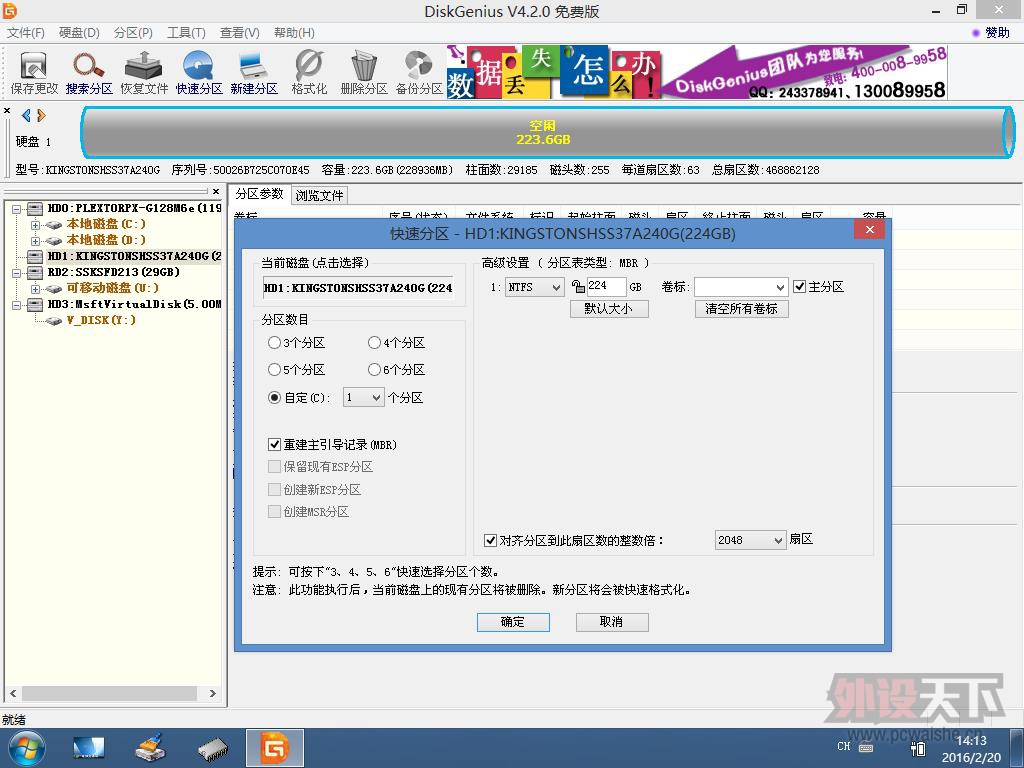Start Quick Partition (快速分区) from toolbar
Screen dimensions: 1024x768
tap(199, 72)
